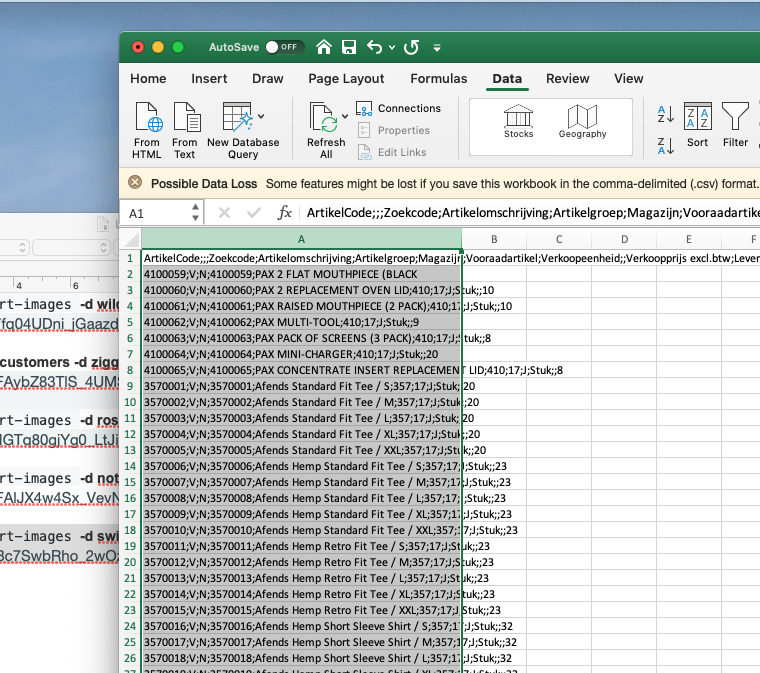Click the Cancel X formula bar icon

pyautogui.click(x=224, y=213)
